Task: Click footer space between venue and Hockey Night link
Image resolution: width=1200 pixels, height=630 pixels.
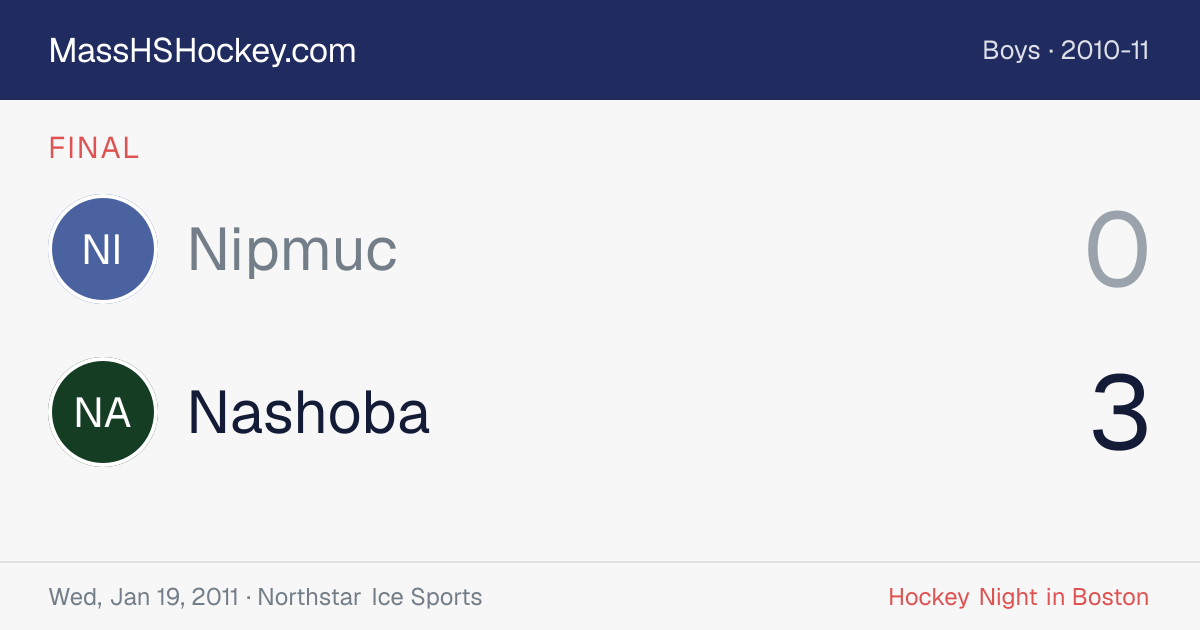Action: 685,597
